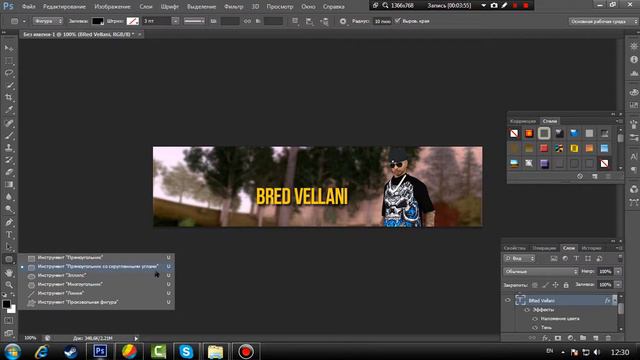Toggle visibility of Наложение цвета effect
The width and height of the screenshot is (640, 360).
[x=535, y=319]
